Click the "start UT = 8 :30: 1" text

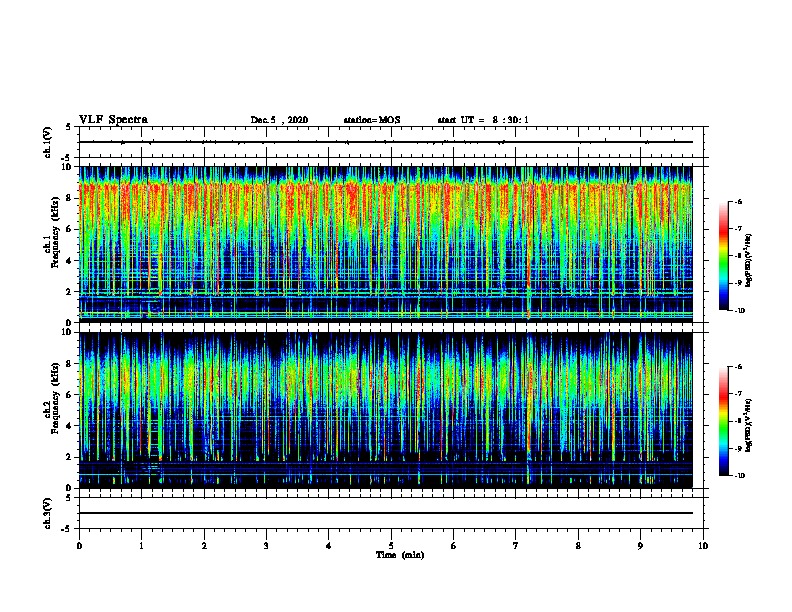[483, 120]
